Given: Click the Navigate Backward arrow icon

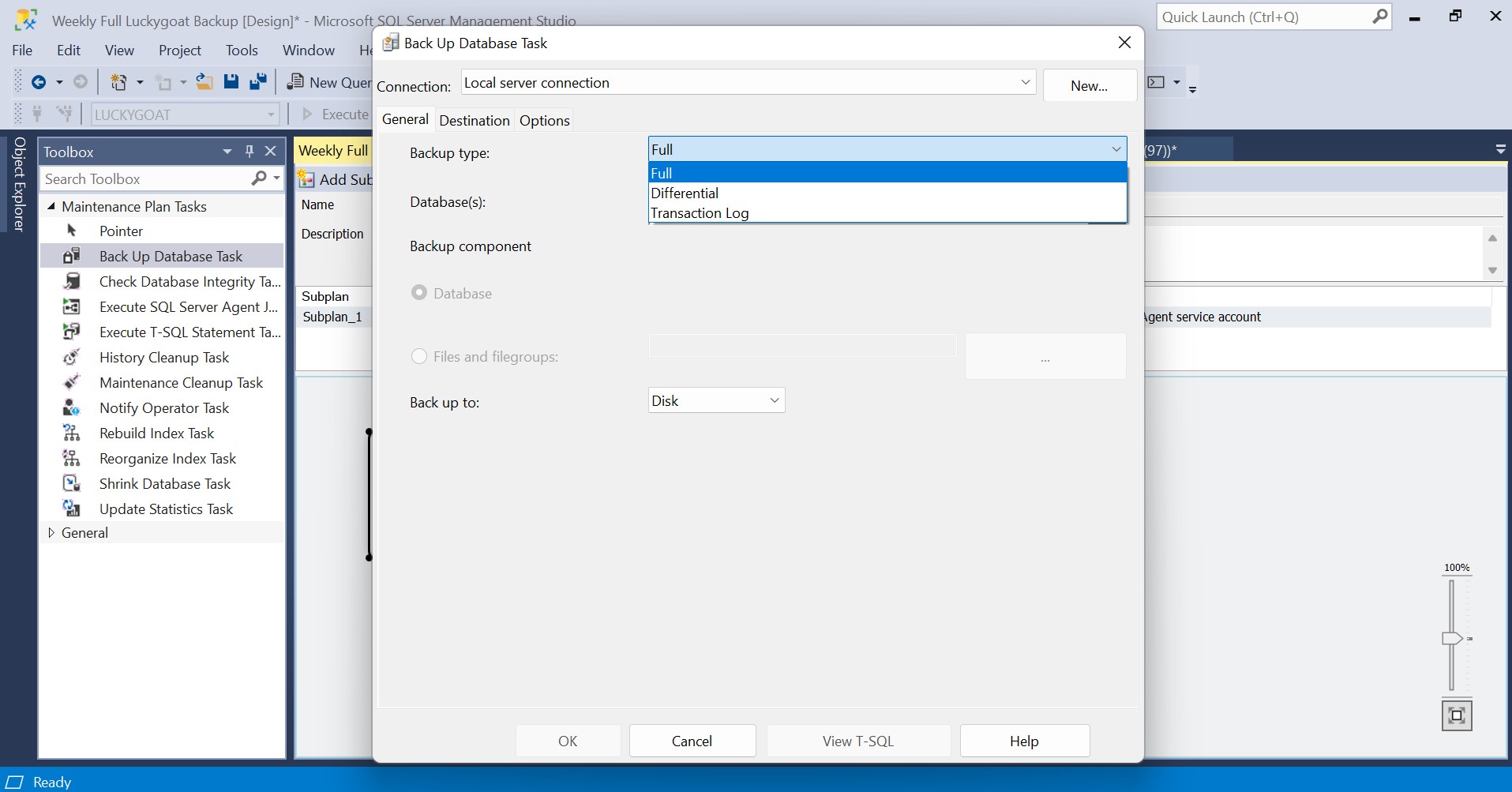Looking at the screenshot, I should tap(38, 82).
